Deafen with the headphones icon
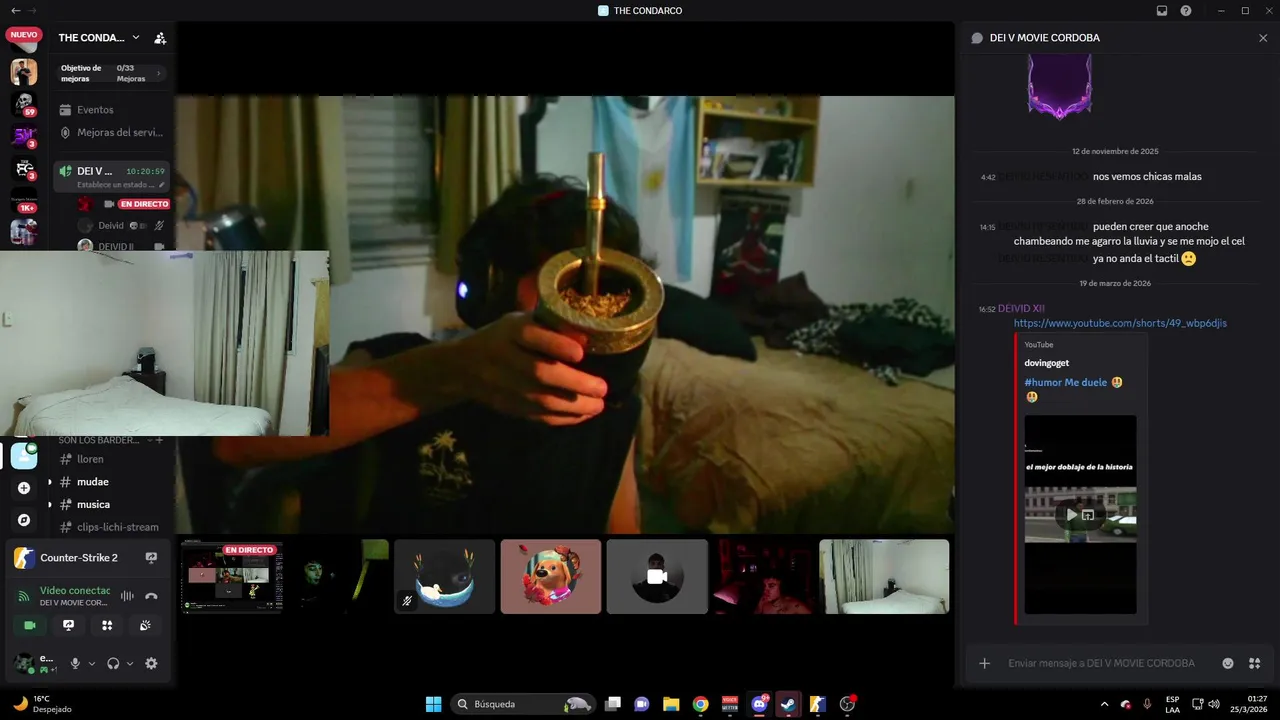This screenshot has height=720, width=1280. 113,663
